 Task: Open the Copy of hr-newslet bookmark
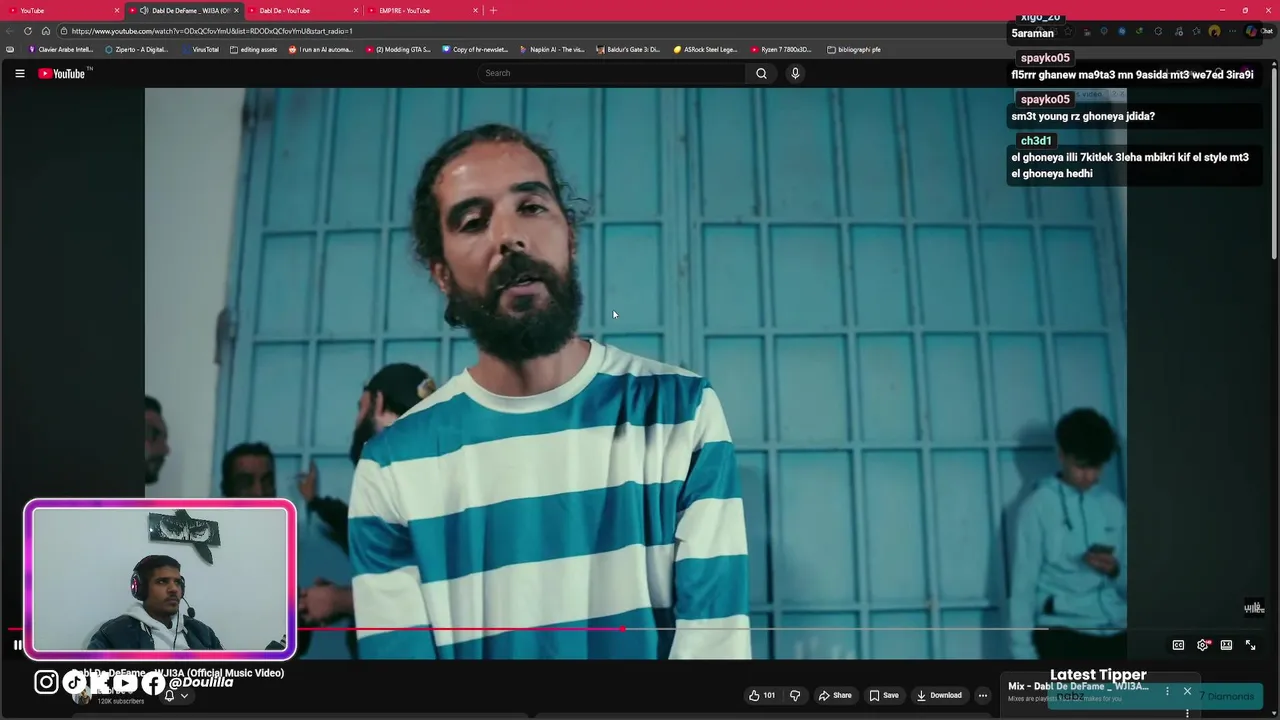[x=475, y=49]
